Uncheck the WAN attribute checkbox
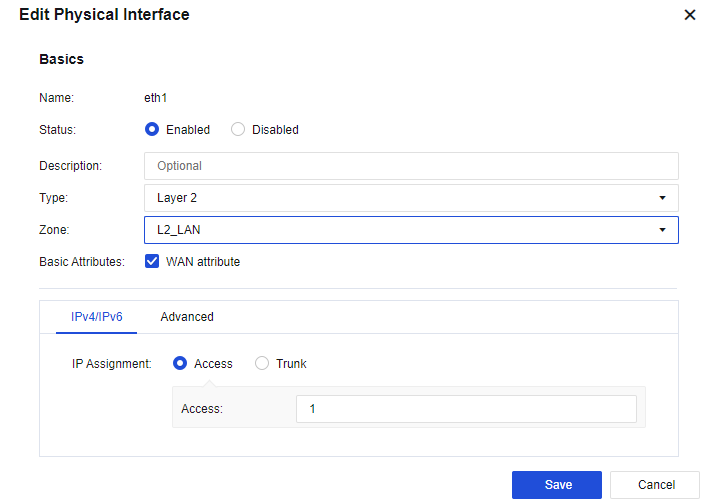 coord(153,262)
